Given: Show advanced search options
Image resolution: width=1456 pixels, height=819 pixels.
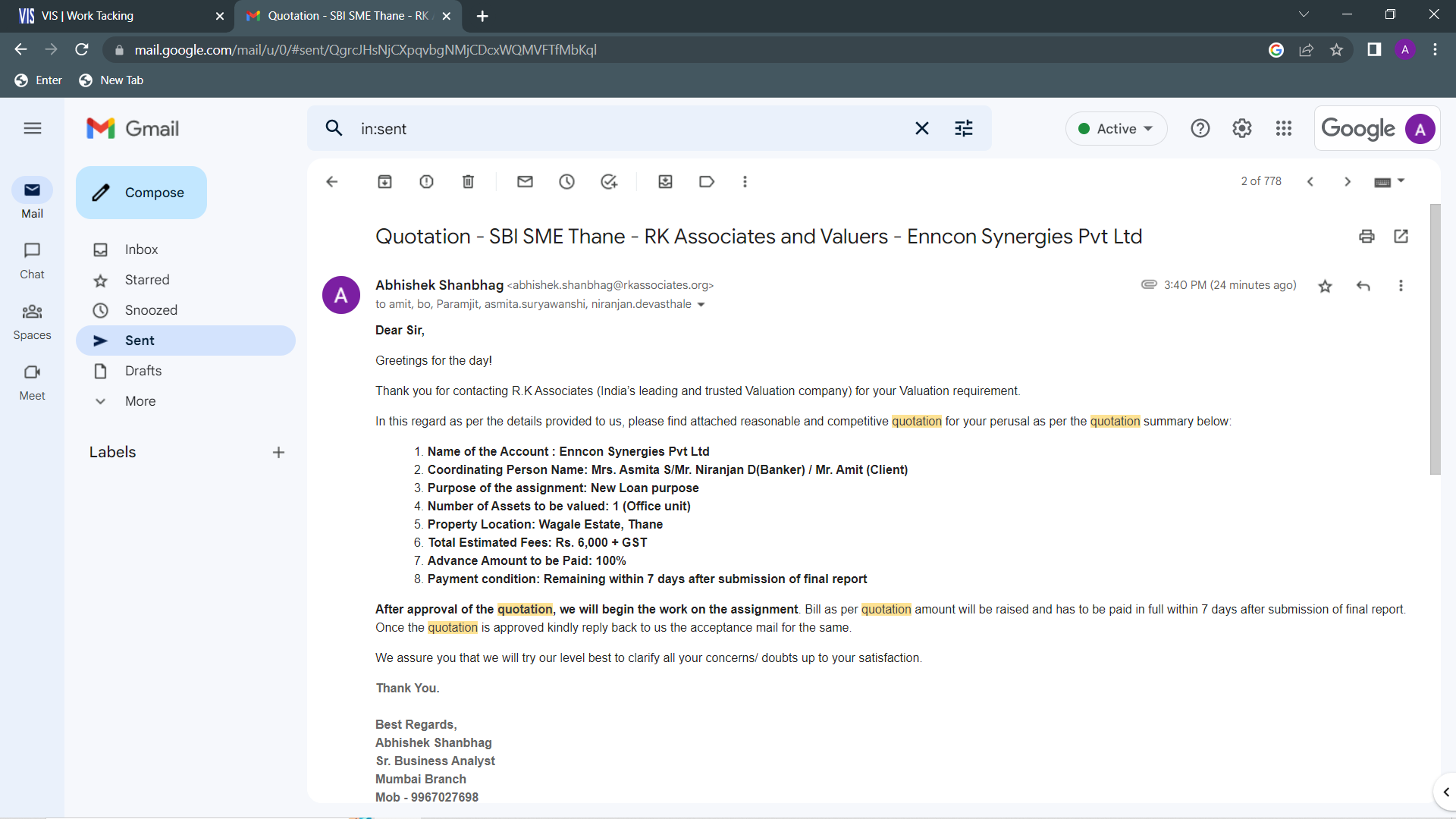Looking at the screenshot, I should pos(964,129).
